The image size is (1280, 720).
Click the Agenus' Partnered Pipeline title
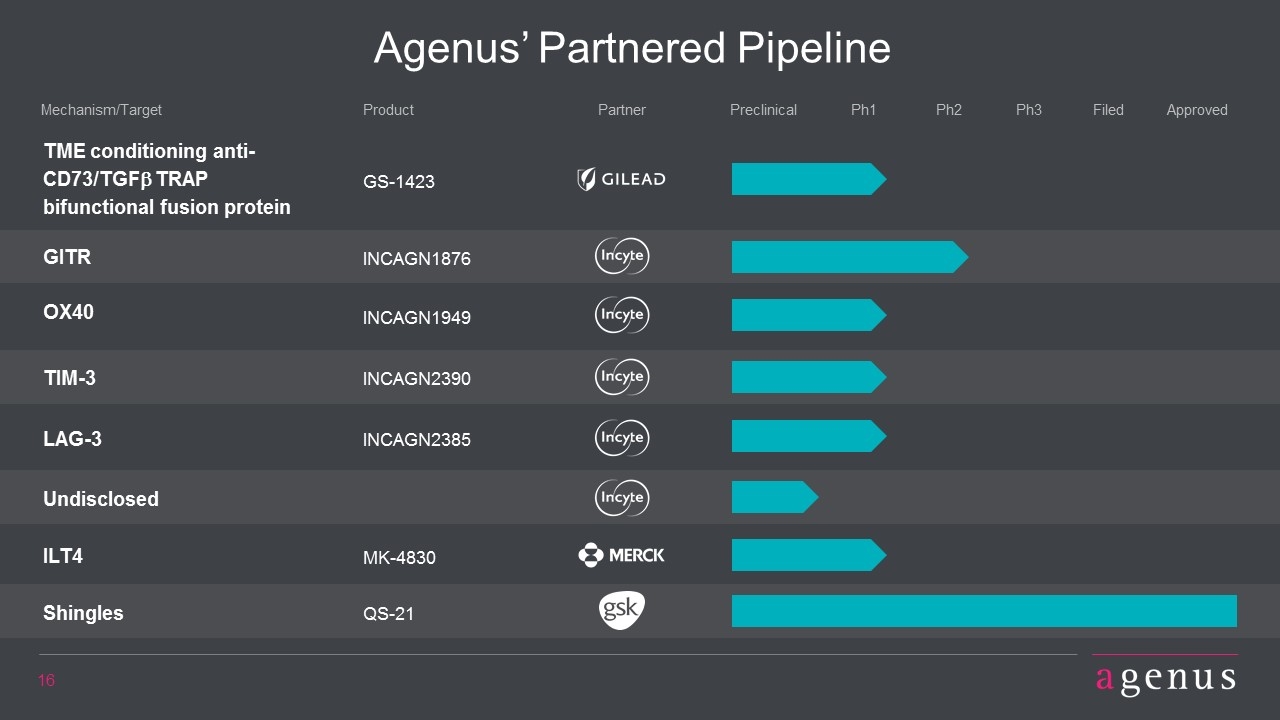632,48
